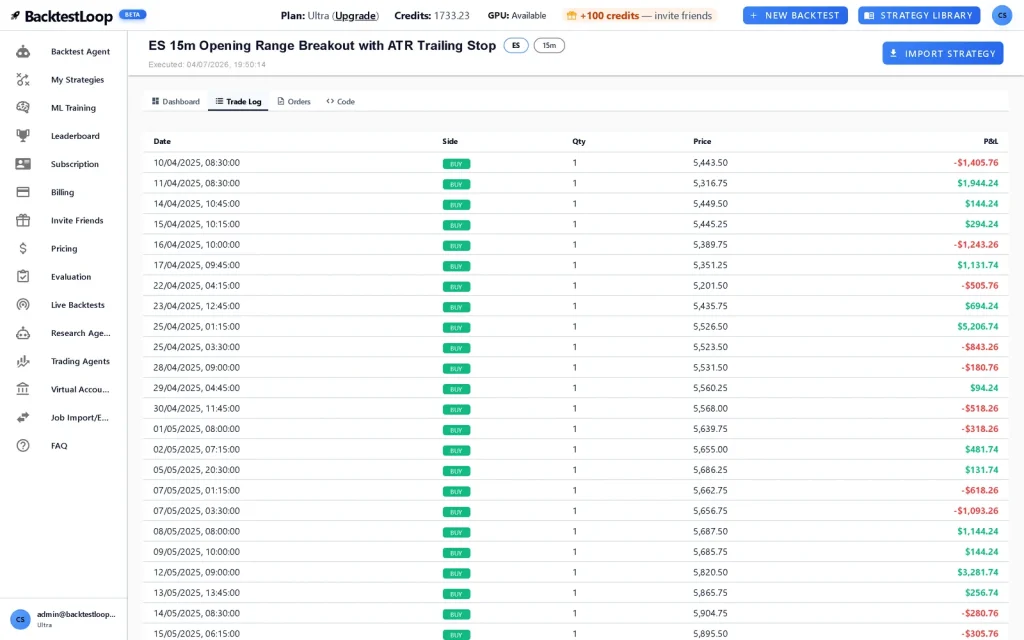Click the Price column header
The image size is (1024, 640).
coord(702,141)
